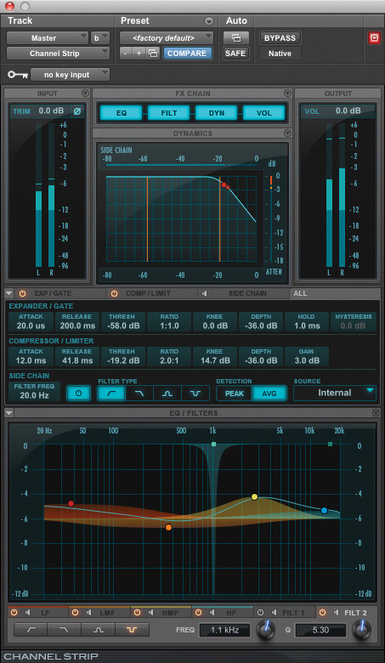Enable the FILT 1 power button
Image resolution: width=385 pixels, height=663 pixels.
261,612
